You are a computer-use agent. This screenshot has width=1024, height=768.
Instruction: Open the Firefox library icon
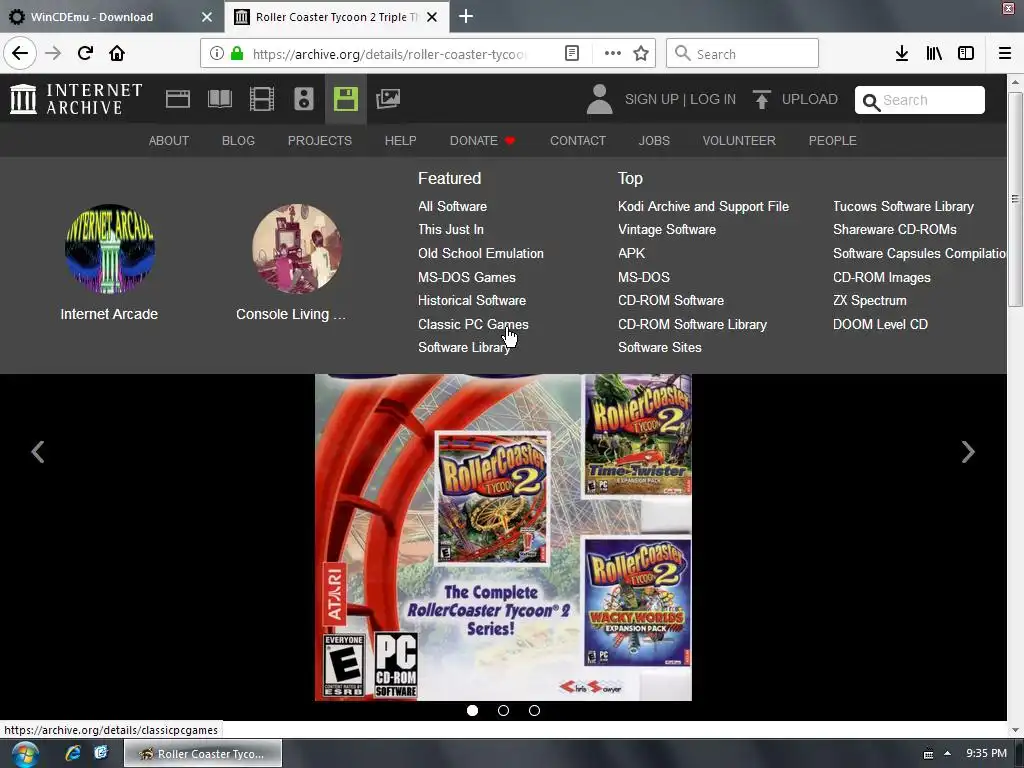click(x=934, y=53)
